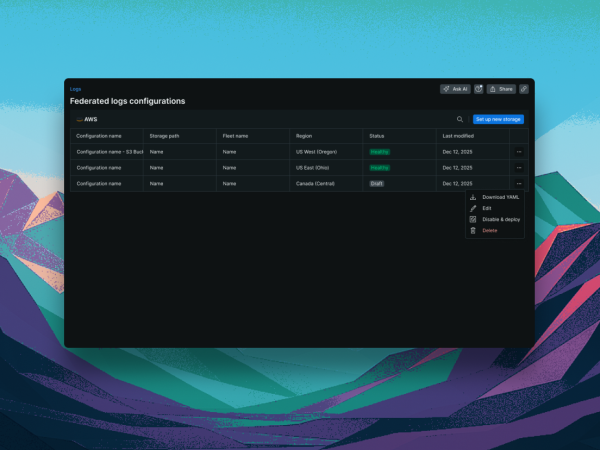Open more actions for US West (Oregon) row

point(519,152)
